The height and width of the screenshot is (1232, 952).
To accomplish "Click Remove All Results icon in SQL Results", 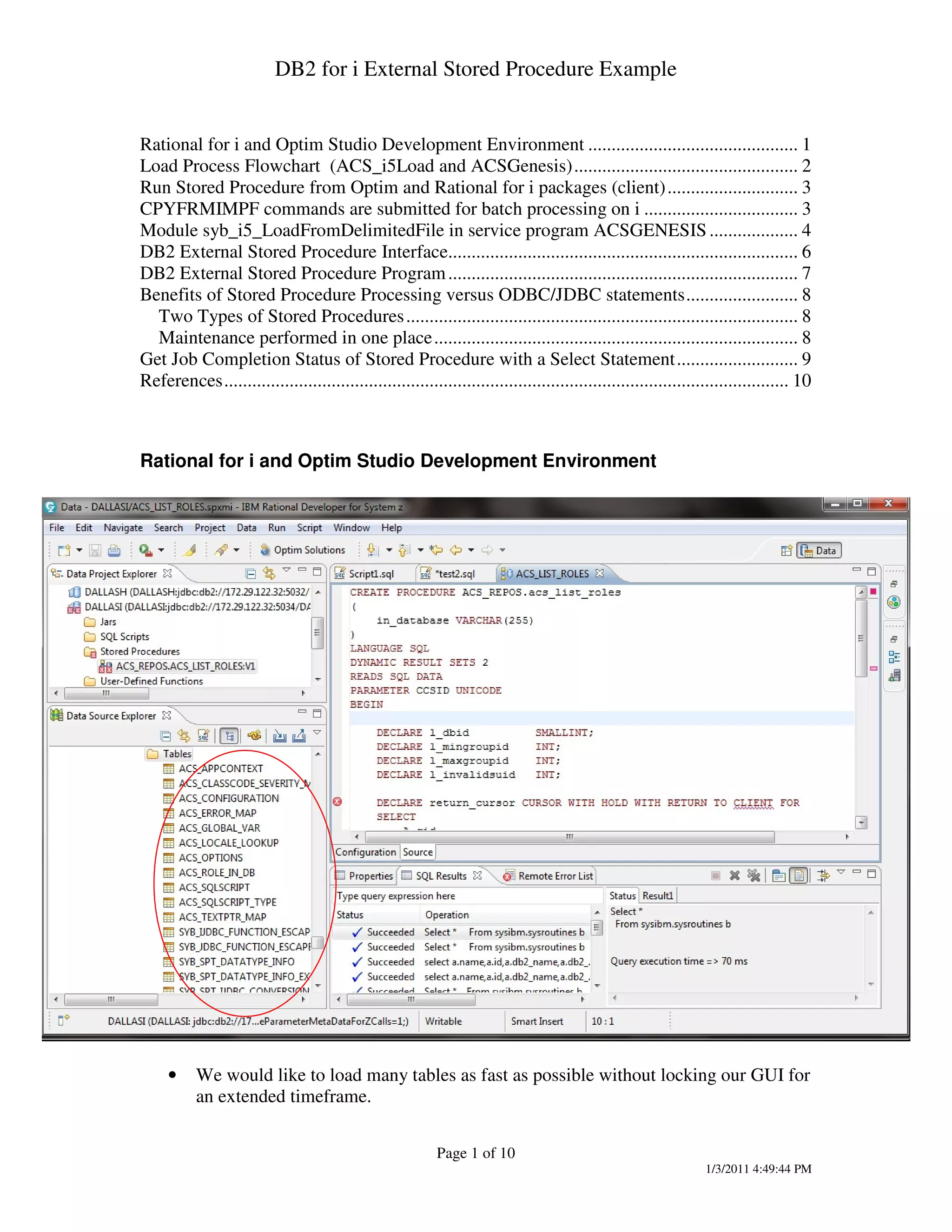I will (x=754, y=875).
